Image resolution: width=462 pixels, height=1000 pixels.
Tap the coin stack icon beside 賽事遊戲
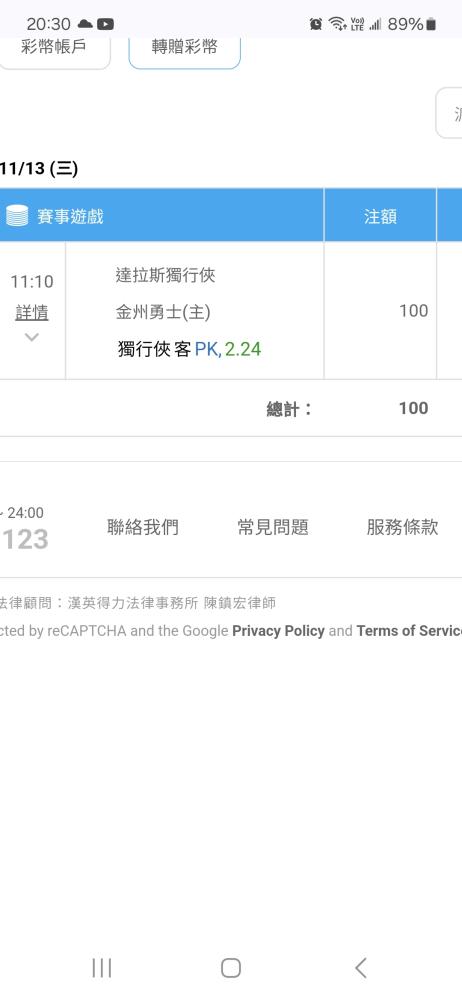pos(17,216)
